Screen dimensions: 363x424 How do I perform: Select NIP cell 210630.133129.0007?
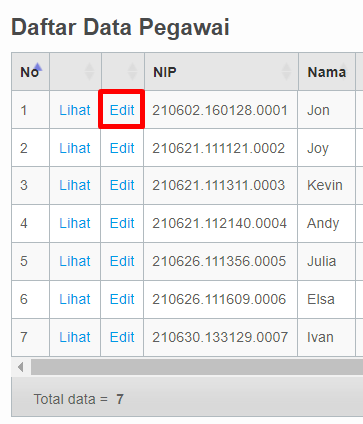coord(220,337)
